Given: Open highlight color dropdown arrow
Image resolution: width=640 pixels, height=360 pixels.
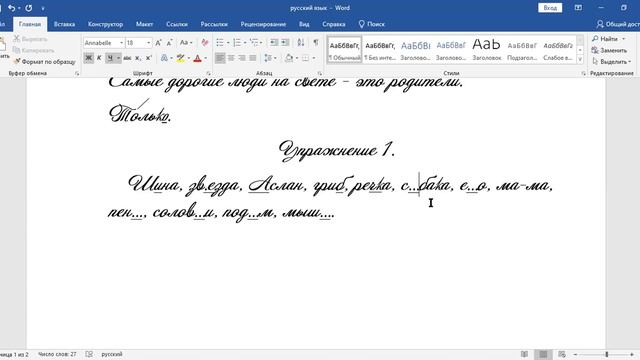Looking at the screenshot, I should [x=188, y=58].
